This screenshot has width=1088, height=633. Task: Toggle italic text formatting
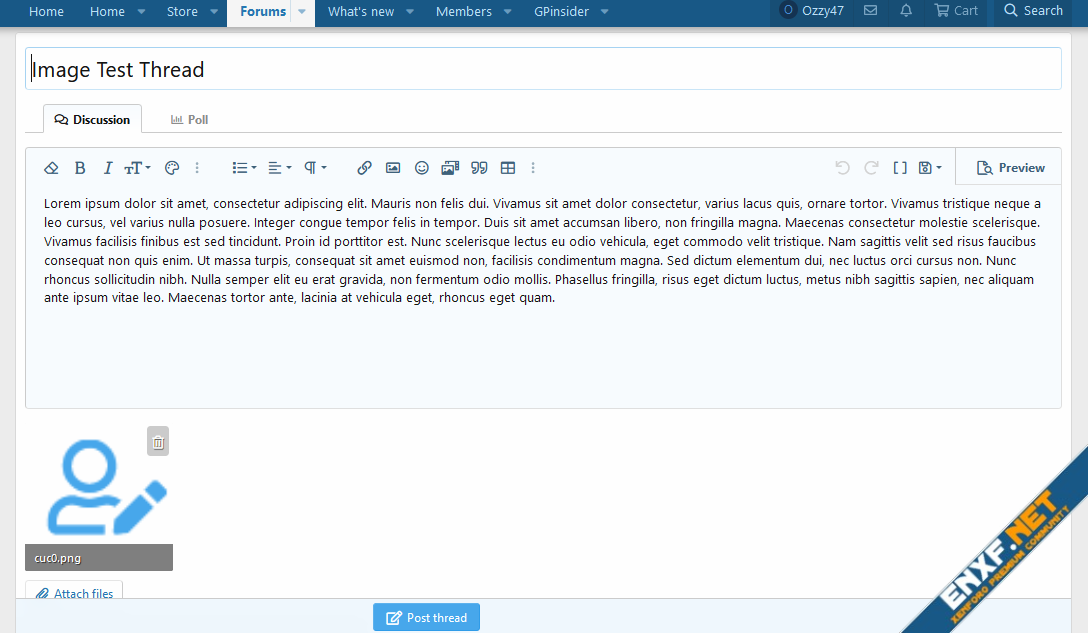107,168
